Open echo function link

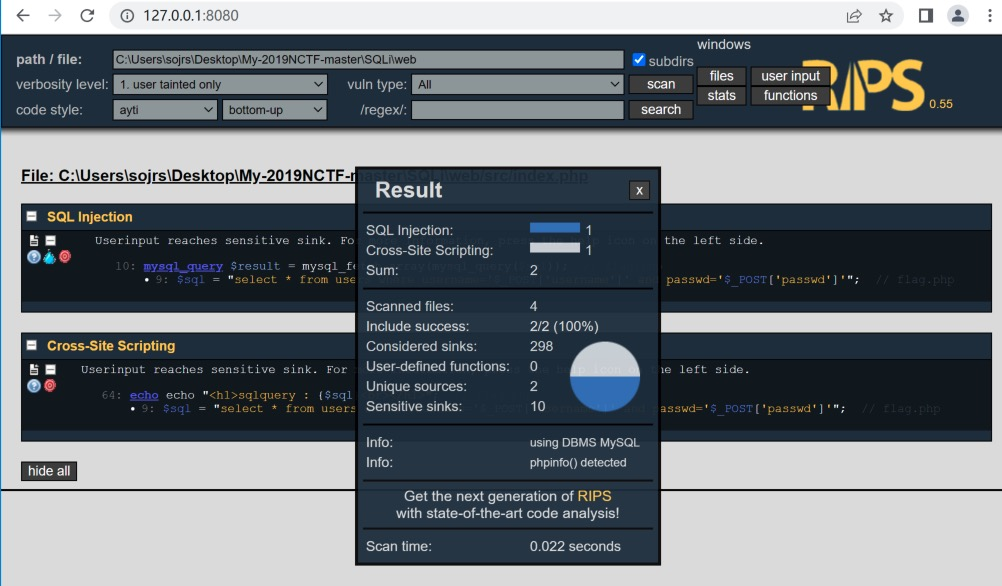pyautogui.click(x=144, y=395)
